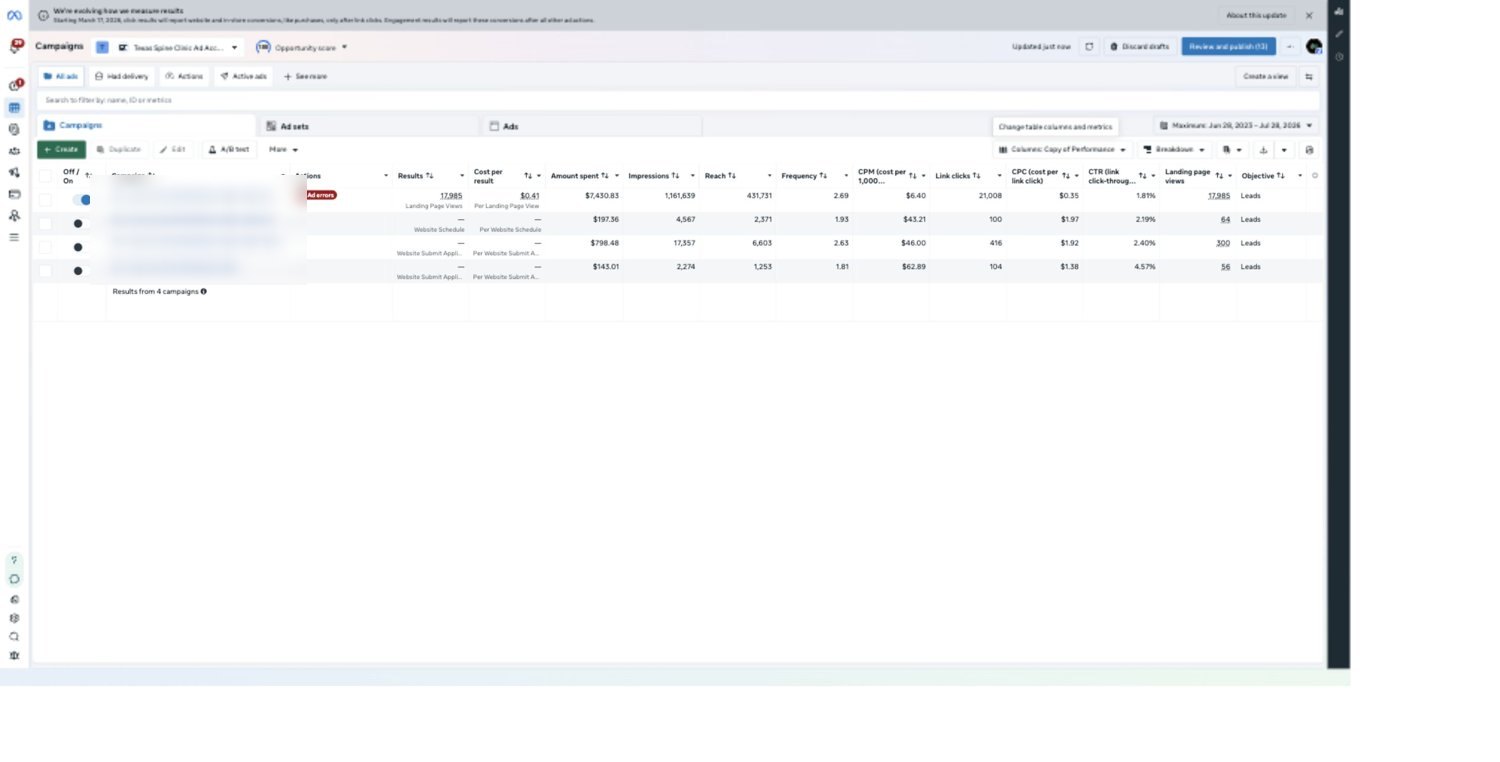Viewport: 1500px width, 762px height.
Task: Toggle the switch on the $197.36 campaign row
Action: pos(79,223)
